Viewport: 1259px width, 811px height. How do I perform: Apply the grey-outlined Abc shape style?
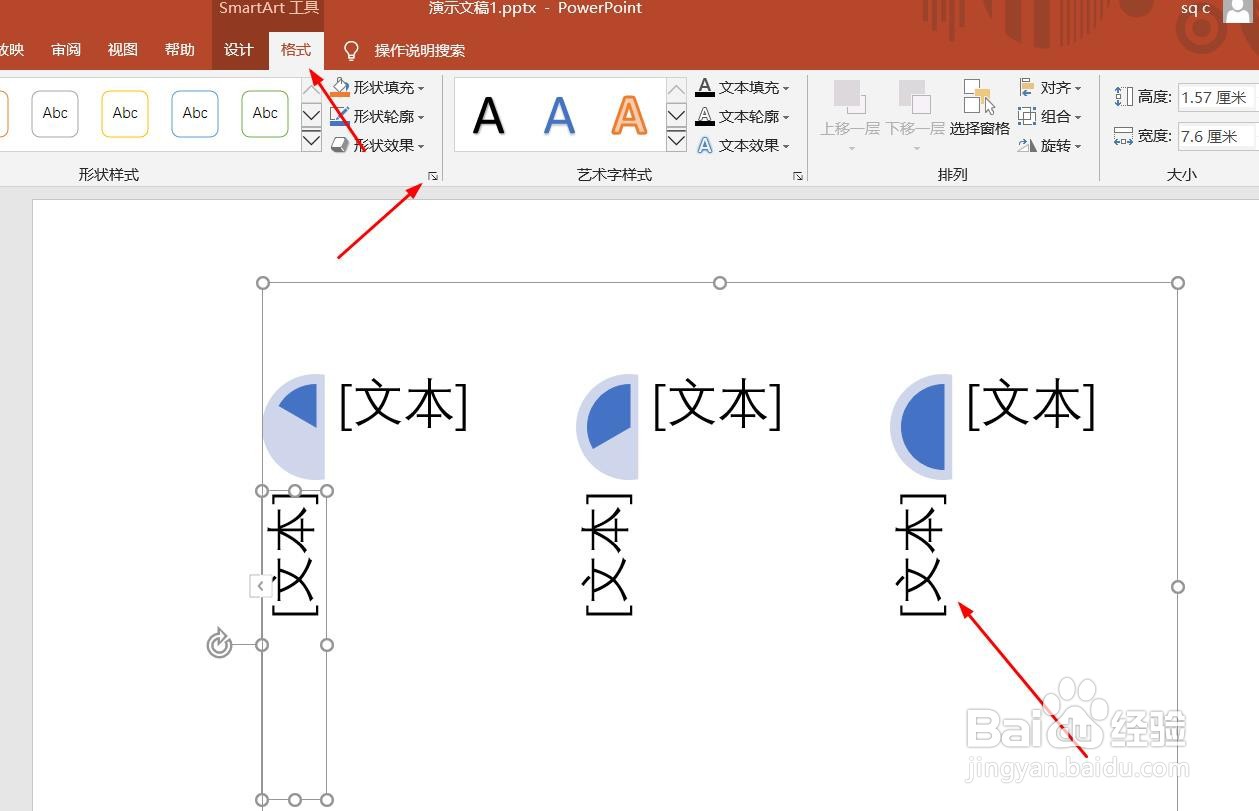tap(55, 113)
